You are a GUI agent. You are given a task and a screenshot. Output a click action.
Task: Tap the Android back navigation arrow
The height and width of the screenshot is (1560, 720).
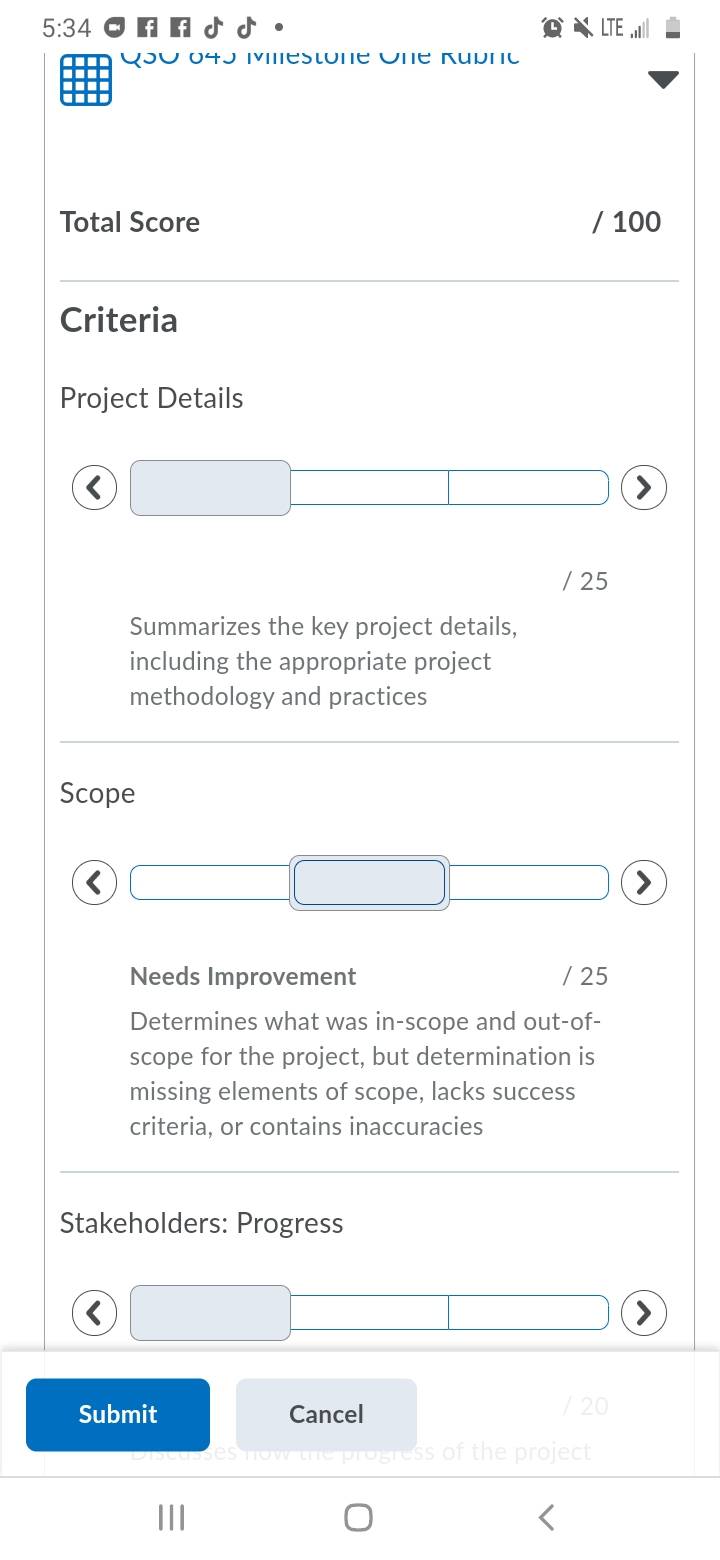click(546, 1518)
